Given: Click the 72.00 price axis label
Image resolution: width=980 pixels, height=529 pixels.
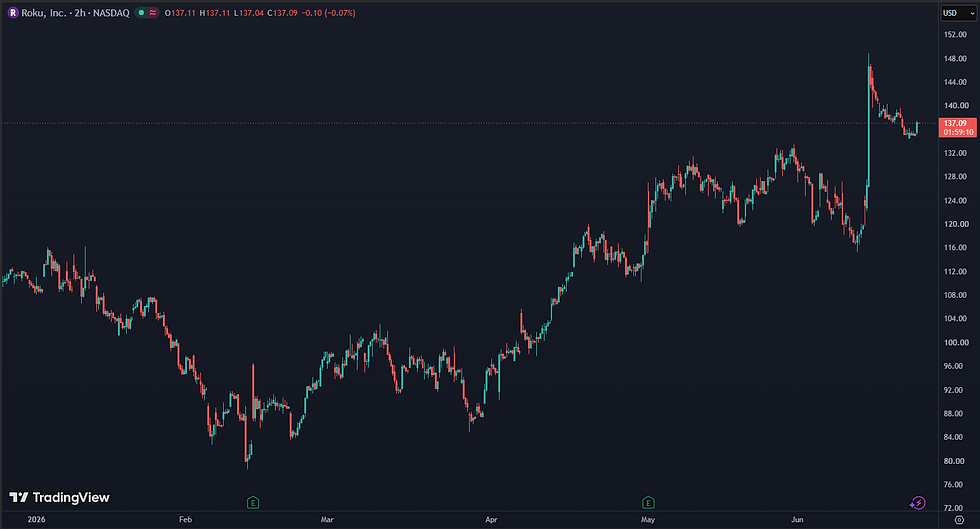Looking at the screenshot, I should pos(953,508).
